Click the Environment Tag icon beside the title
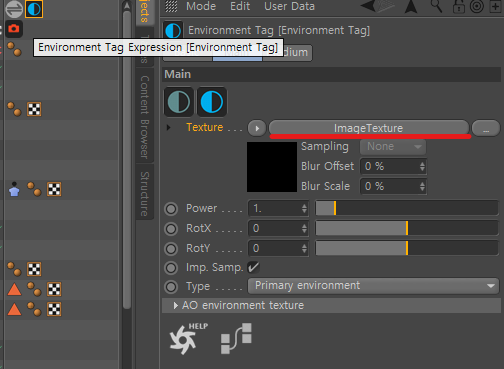This screenshot has height=369, width=504. click(x=173, y=31)
